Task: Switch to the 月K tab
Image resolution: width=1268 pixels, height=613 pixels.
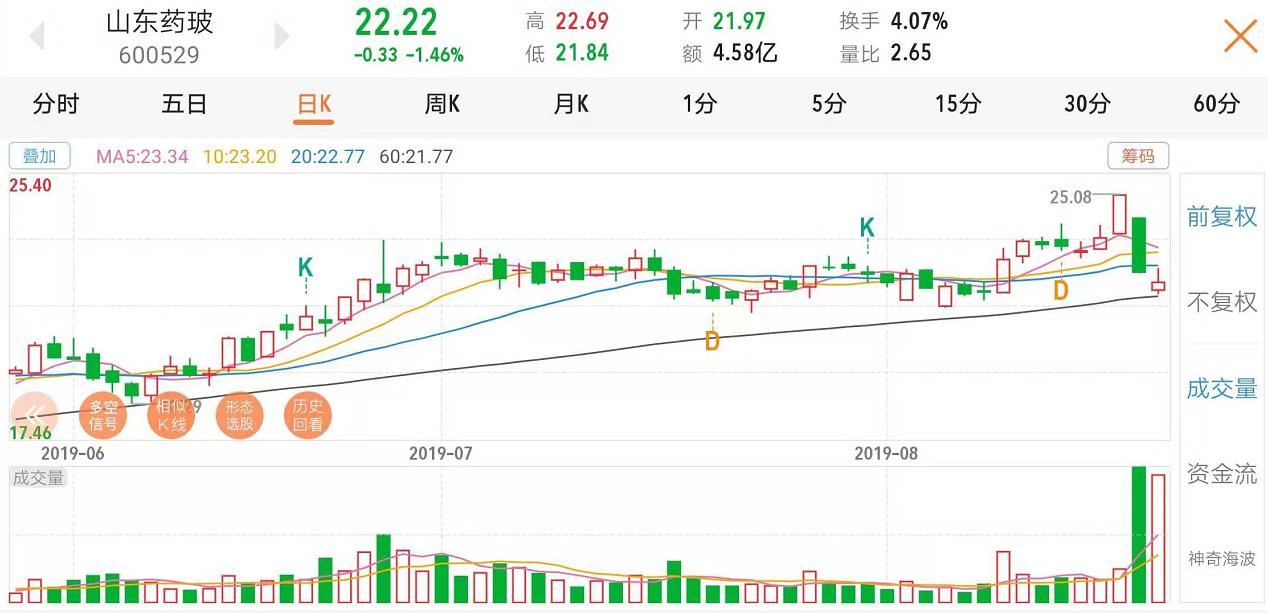Action: click(x=571, y=103)
